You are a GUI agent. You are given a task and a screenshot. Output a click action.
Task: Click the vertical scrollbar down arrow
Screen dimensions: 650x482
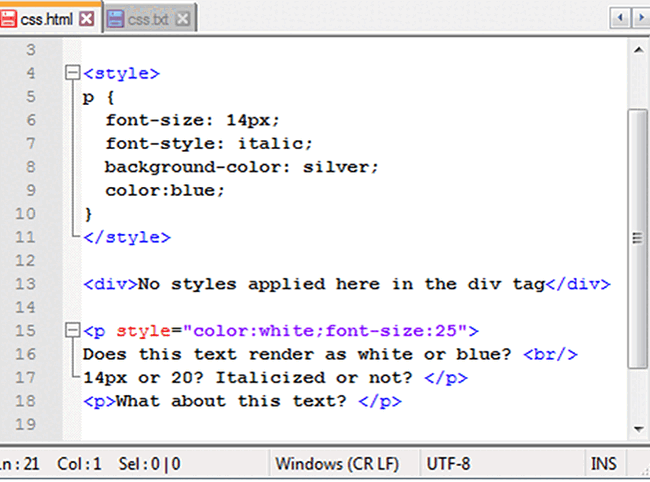pyautogui.click(x=638, y=427)
